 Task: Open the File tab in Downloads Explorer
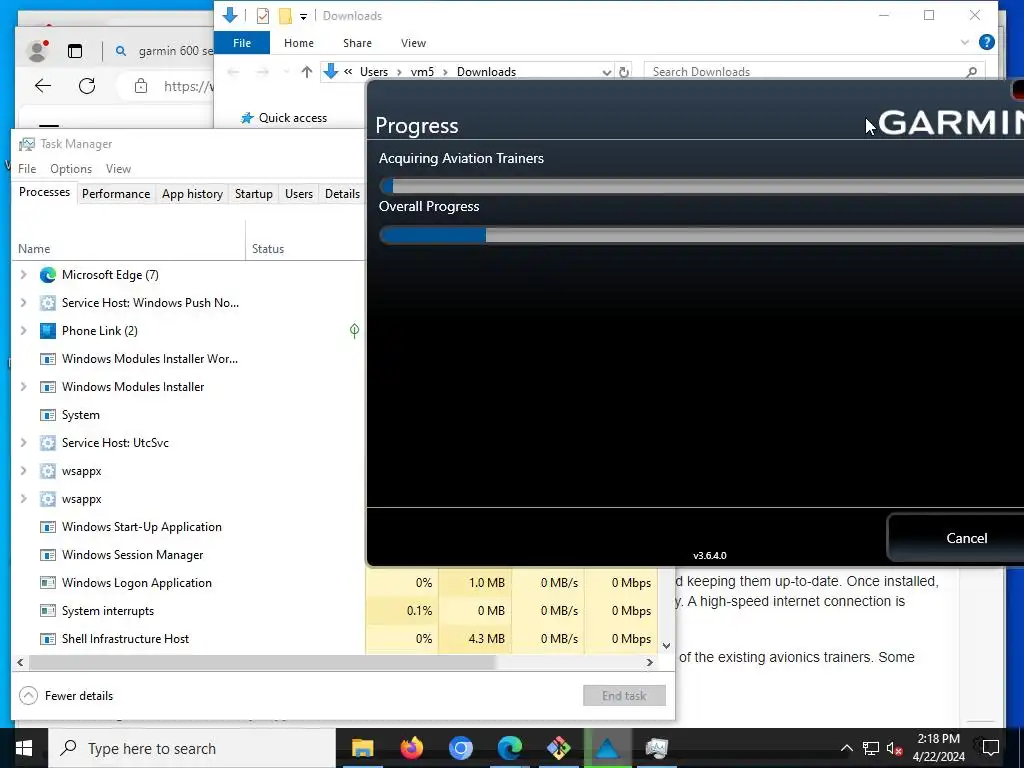(242, 43)
